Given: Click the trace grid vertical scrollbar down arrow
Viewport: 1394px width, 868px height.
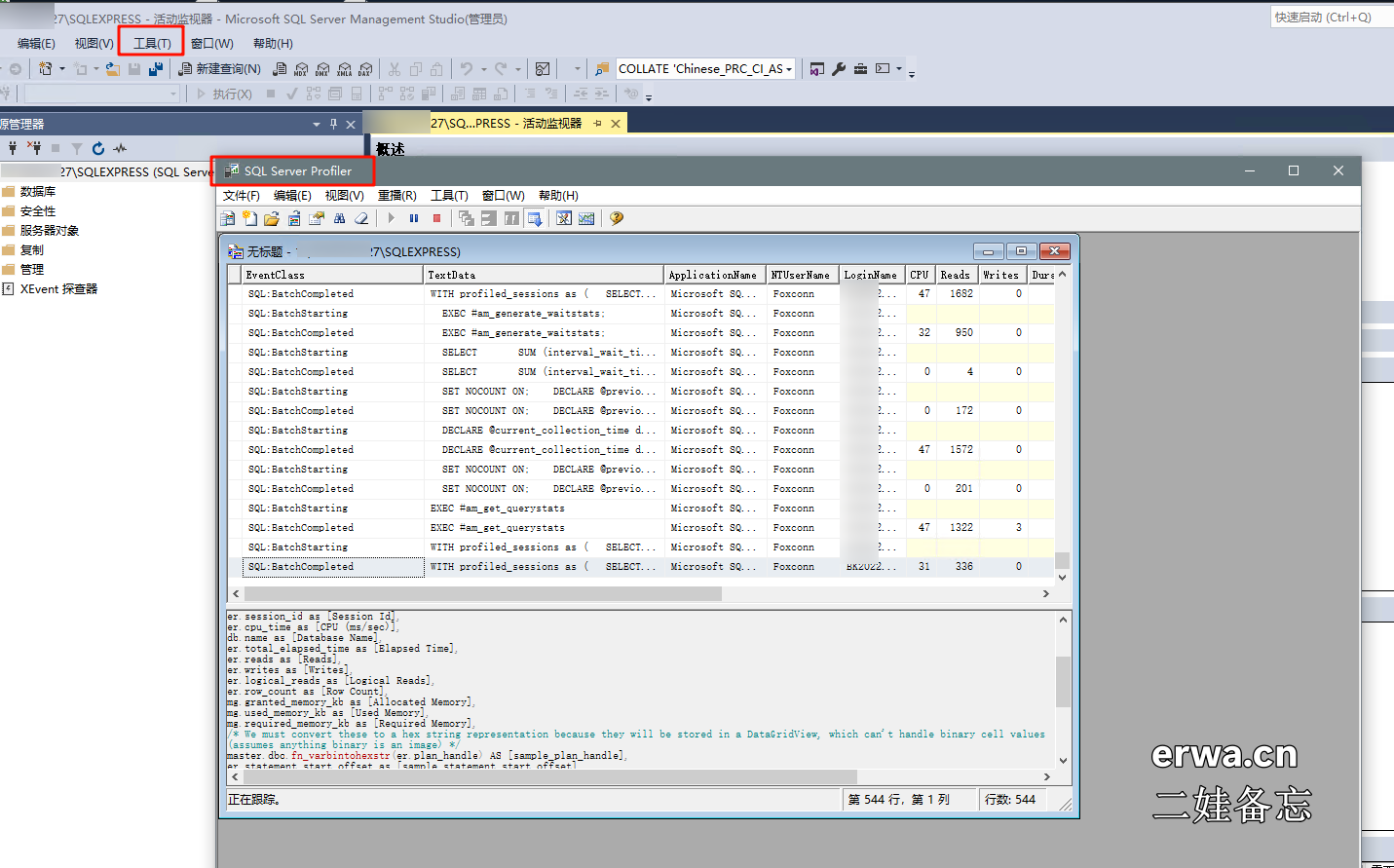Looking at the screenshot, I should (x=1062, y=578).
